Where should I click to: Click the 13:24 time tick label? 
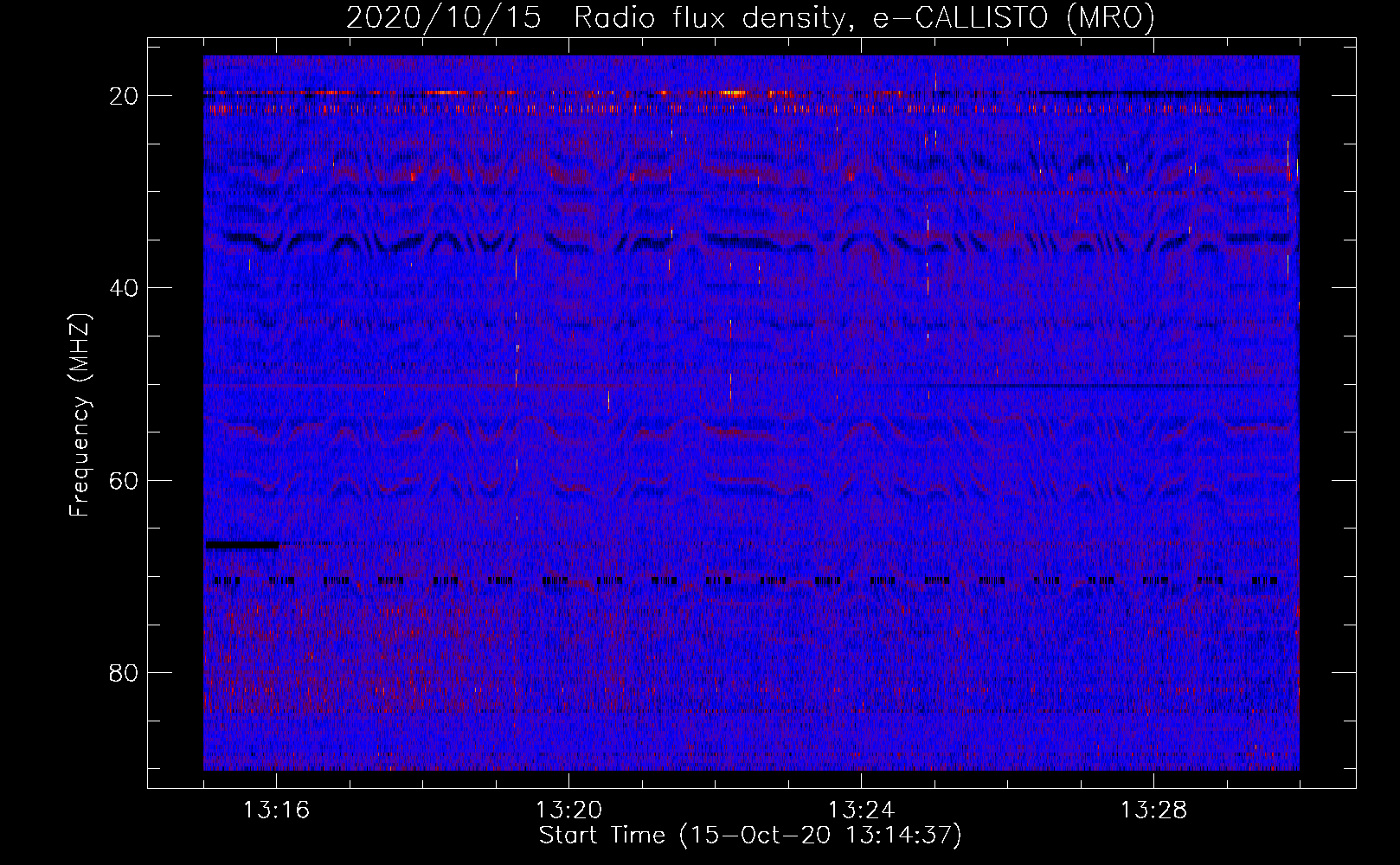point(861,811)
